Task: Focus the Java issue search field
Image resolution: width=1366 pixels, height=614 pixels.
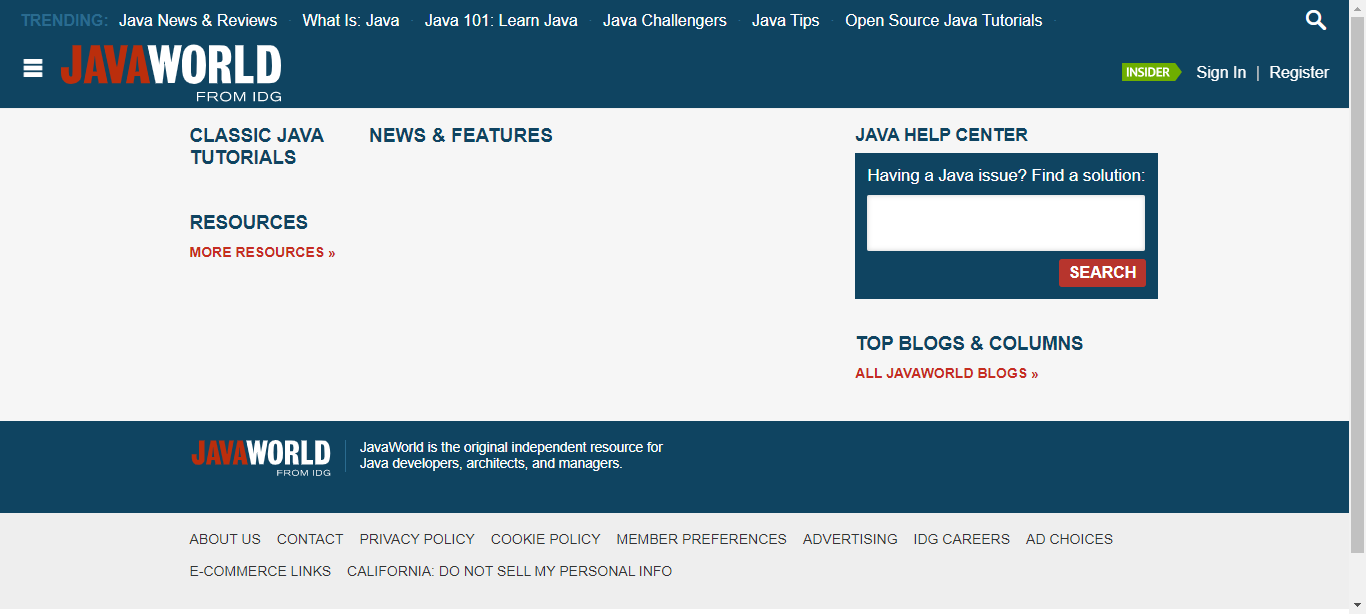Action: [1006, 223]
